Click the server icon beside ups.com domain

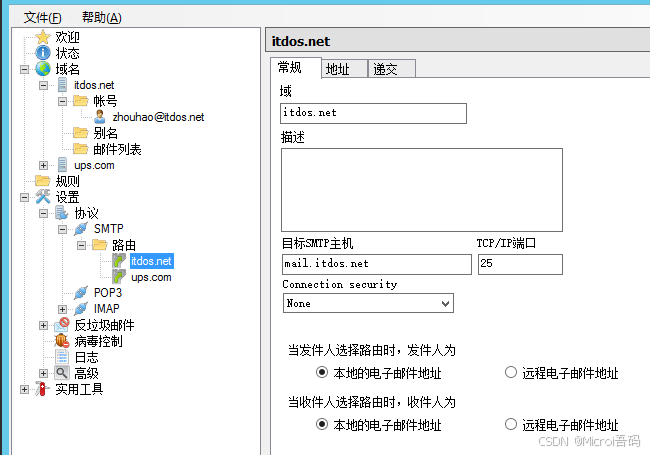click(62, 165)
